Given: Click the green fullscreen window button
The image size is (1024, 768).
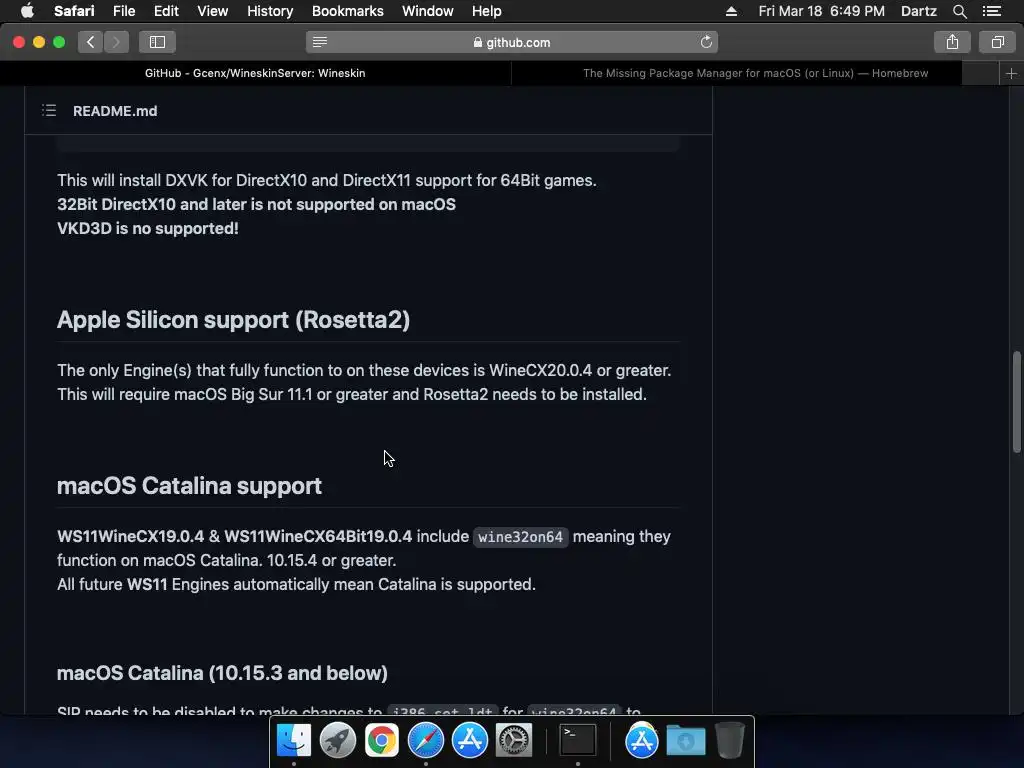Looking at the screenshot, I should click(59, 42).
